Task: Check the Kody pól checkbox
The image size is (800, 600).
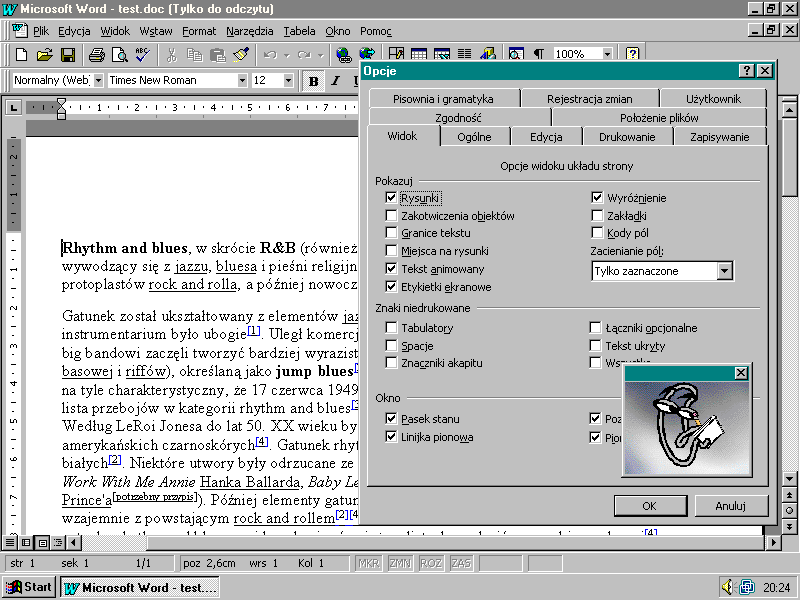Action: click(x=597, y=233)
